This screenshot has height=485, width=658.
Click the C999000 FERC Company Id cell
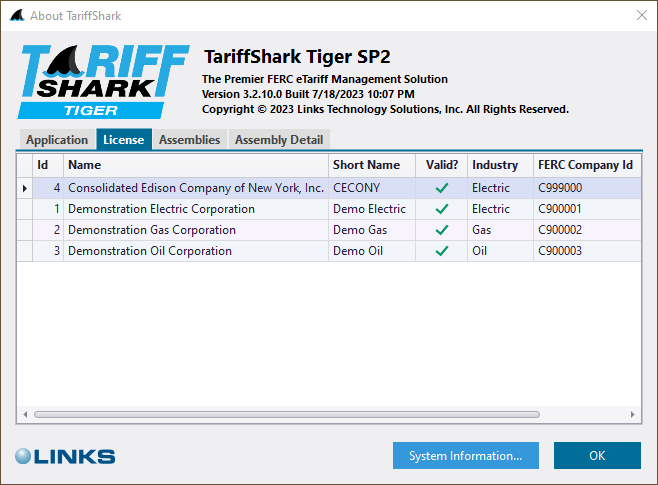(587, 188)
